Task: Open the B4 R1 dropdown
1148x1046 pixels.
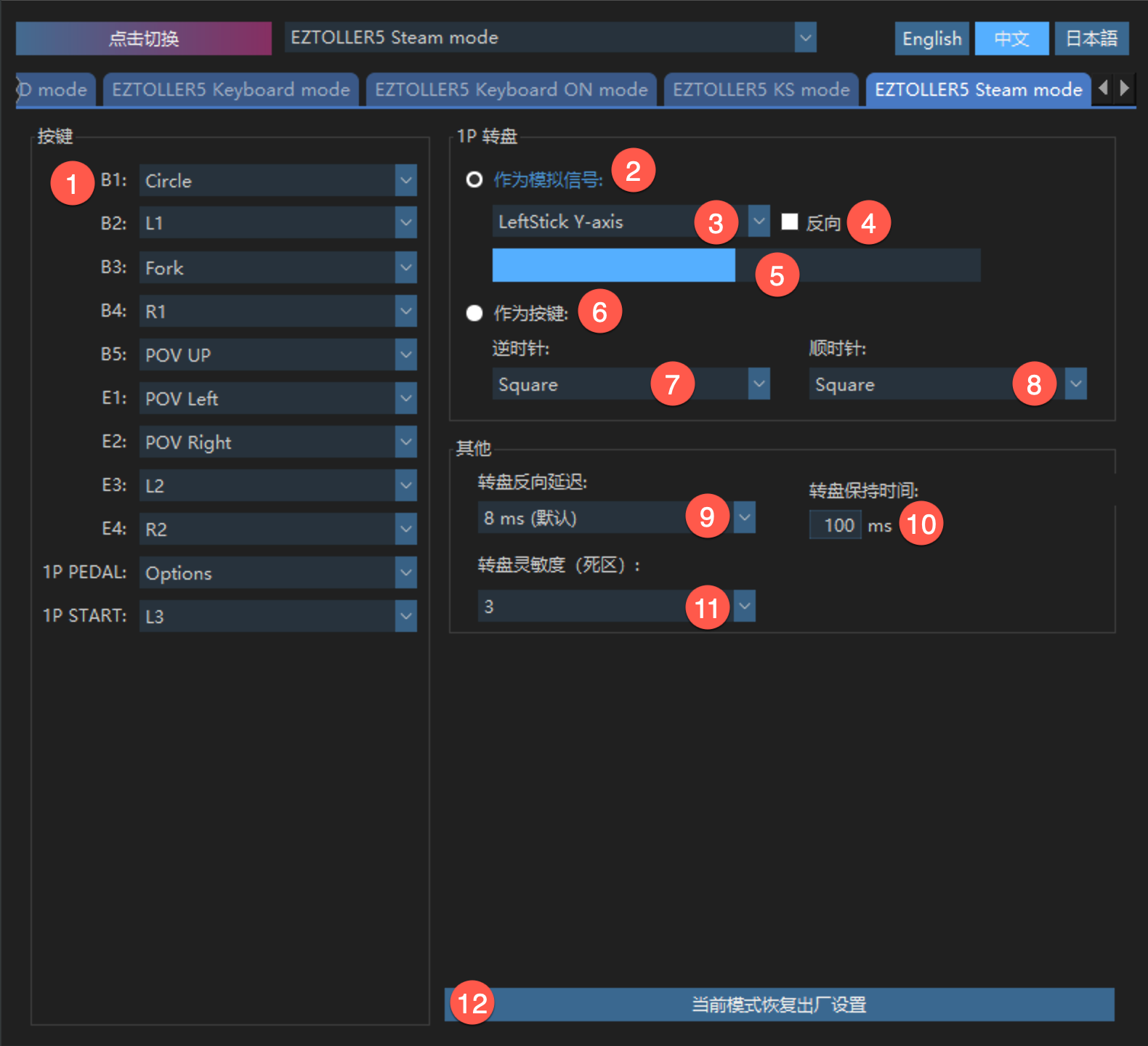Action: (278, 311)
